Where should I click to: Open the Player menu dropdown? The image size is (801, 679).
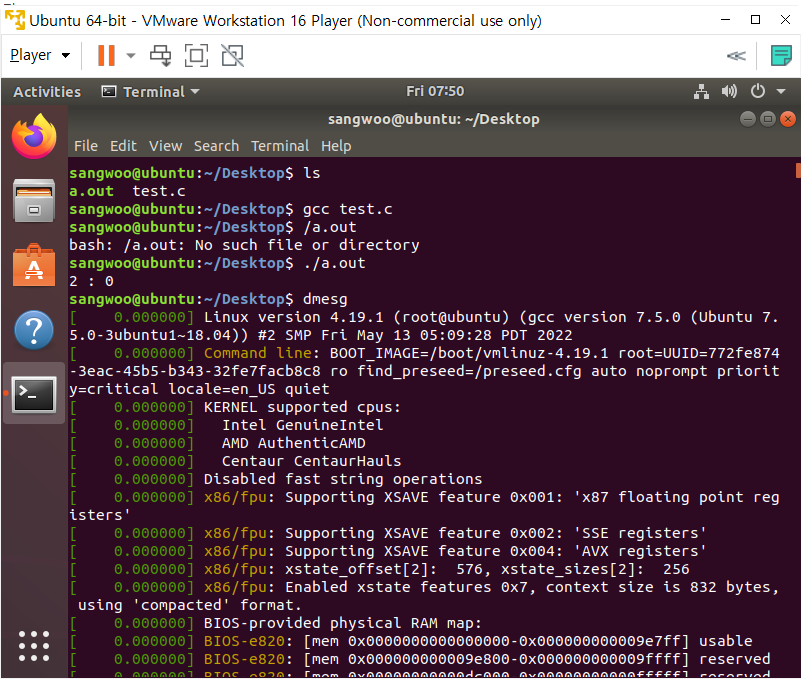40,55
